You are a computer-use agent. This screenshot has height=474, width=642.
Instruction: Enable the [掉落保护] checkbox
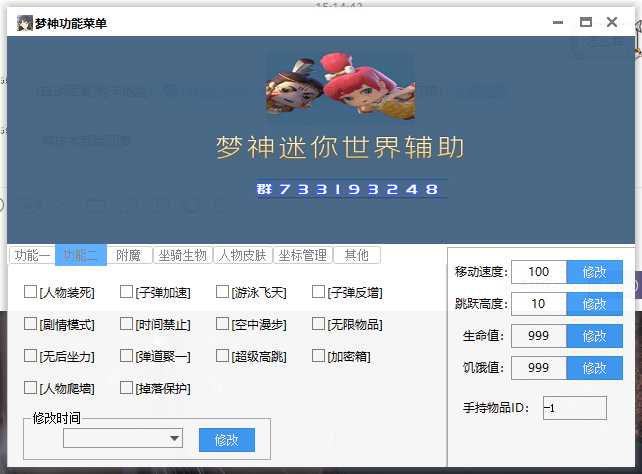point(127,388)
